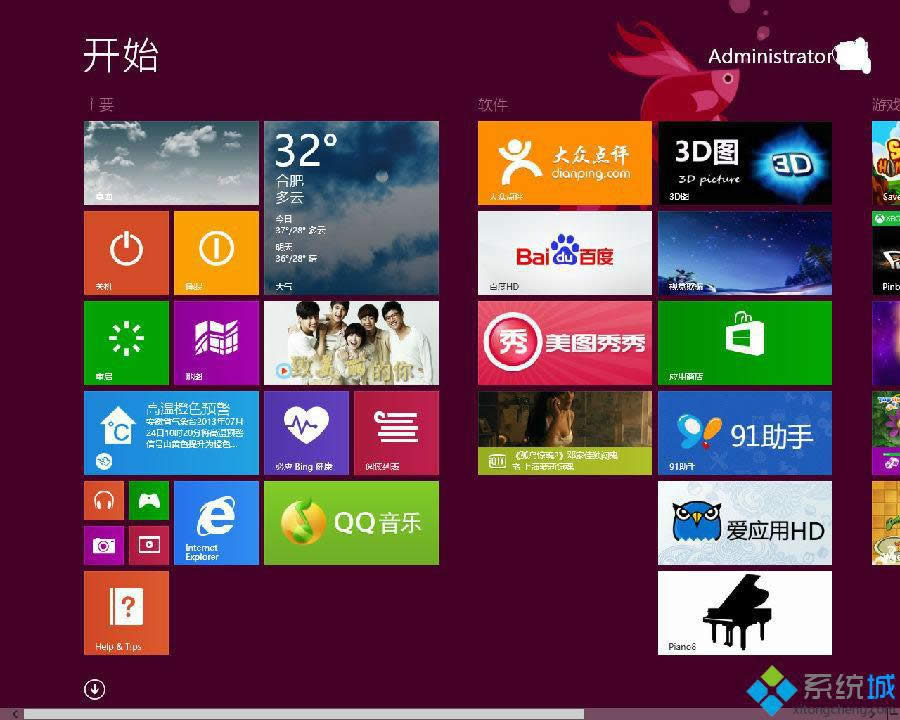Launch the Bing Health heart tile

(306, 432)
